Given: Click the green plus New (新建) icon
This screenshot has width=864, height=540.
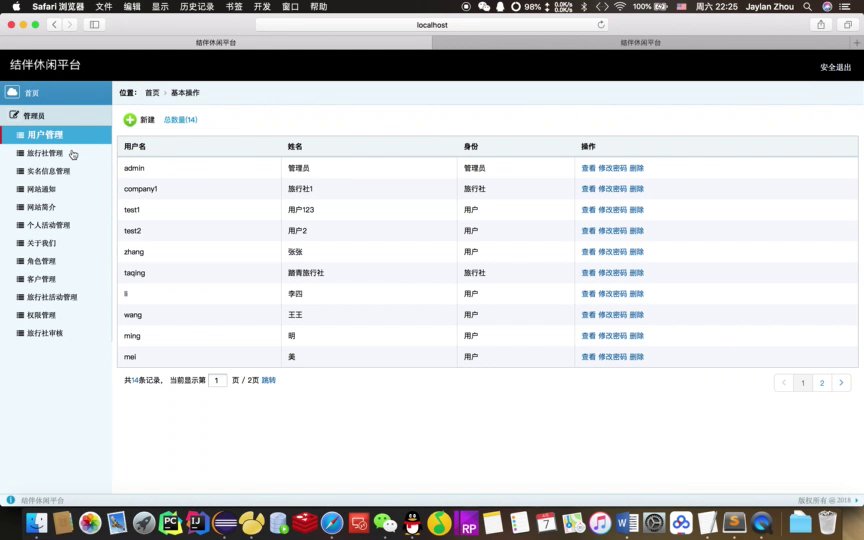Looking at the screenshot, I should pos(129,120).
